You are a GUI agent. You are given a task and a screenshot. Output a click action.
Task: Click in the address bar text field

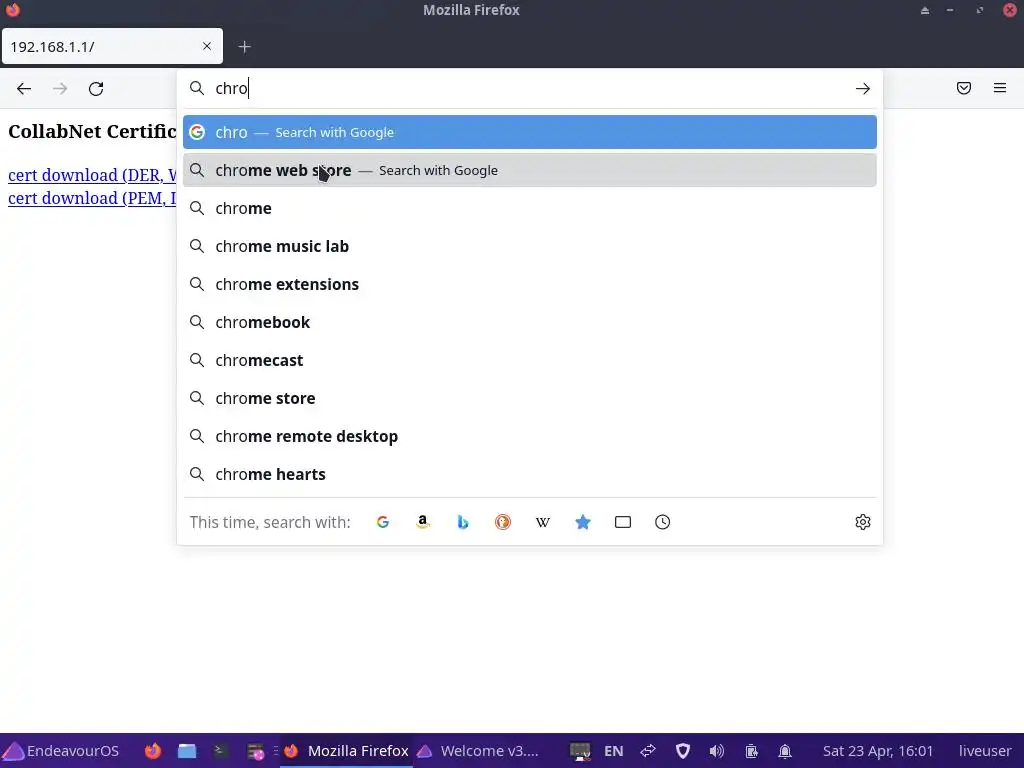pyautogui.click(x=529, y=88)
